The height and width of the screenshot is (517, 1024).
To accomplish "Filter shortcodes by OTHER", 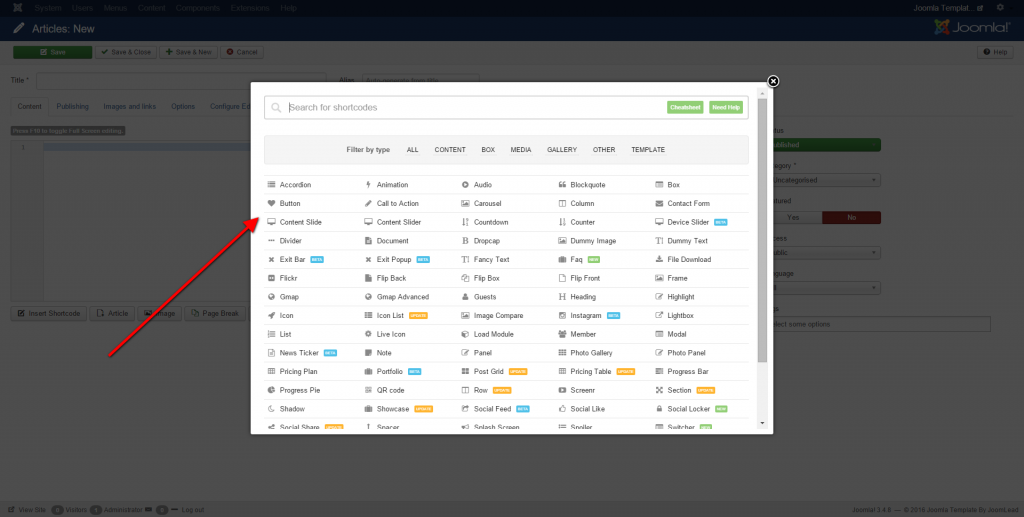I will pyautogui.click(x=604, y=149).
